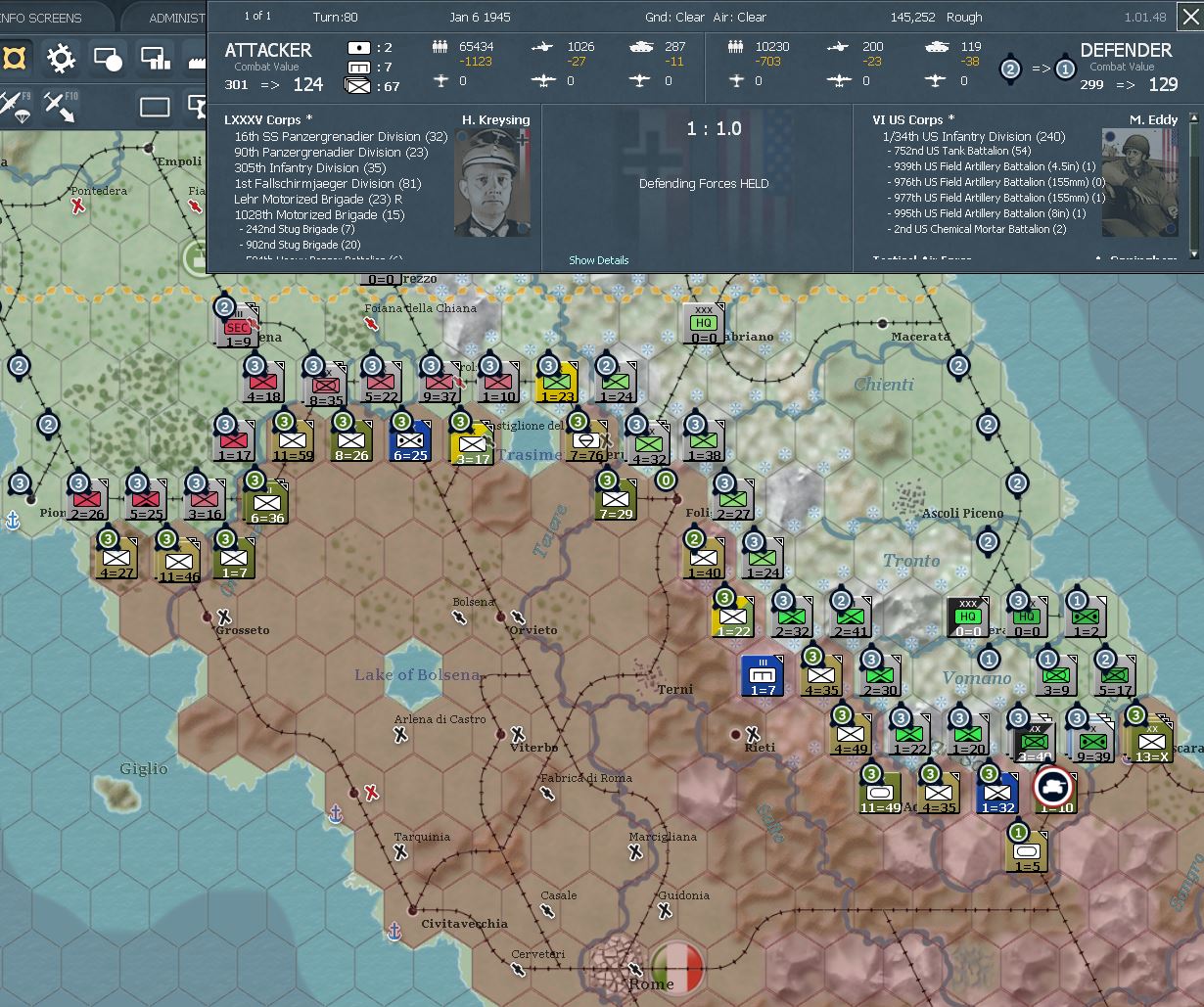1204x1007 pixels.
Task: Select 242nd Stug Brigade (7)
Action: point(297,229)
